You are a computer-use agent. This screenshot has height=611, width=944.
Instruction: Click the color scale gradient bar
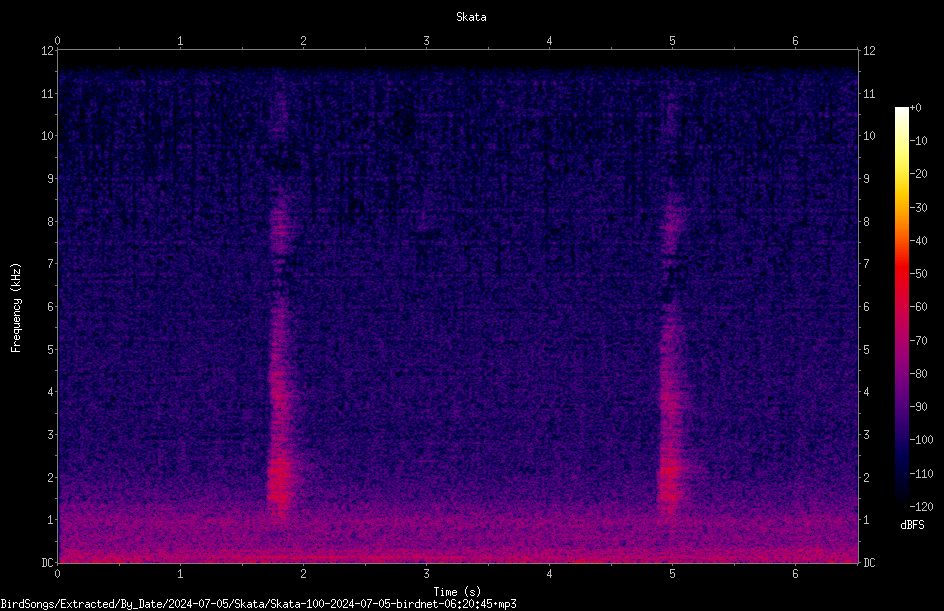(x=901, y=307)
